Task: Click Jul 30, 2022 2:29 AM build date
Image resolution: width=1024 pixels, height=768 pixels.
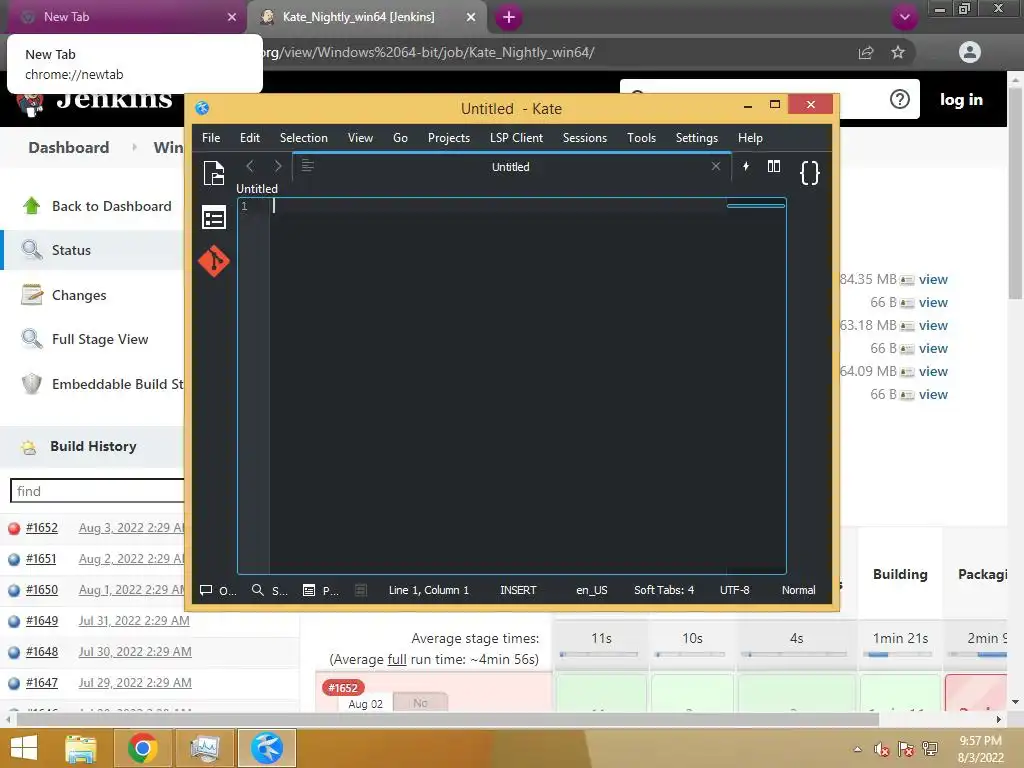Action: [135, 652]
